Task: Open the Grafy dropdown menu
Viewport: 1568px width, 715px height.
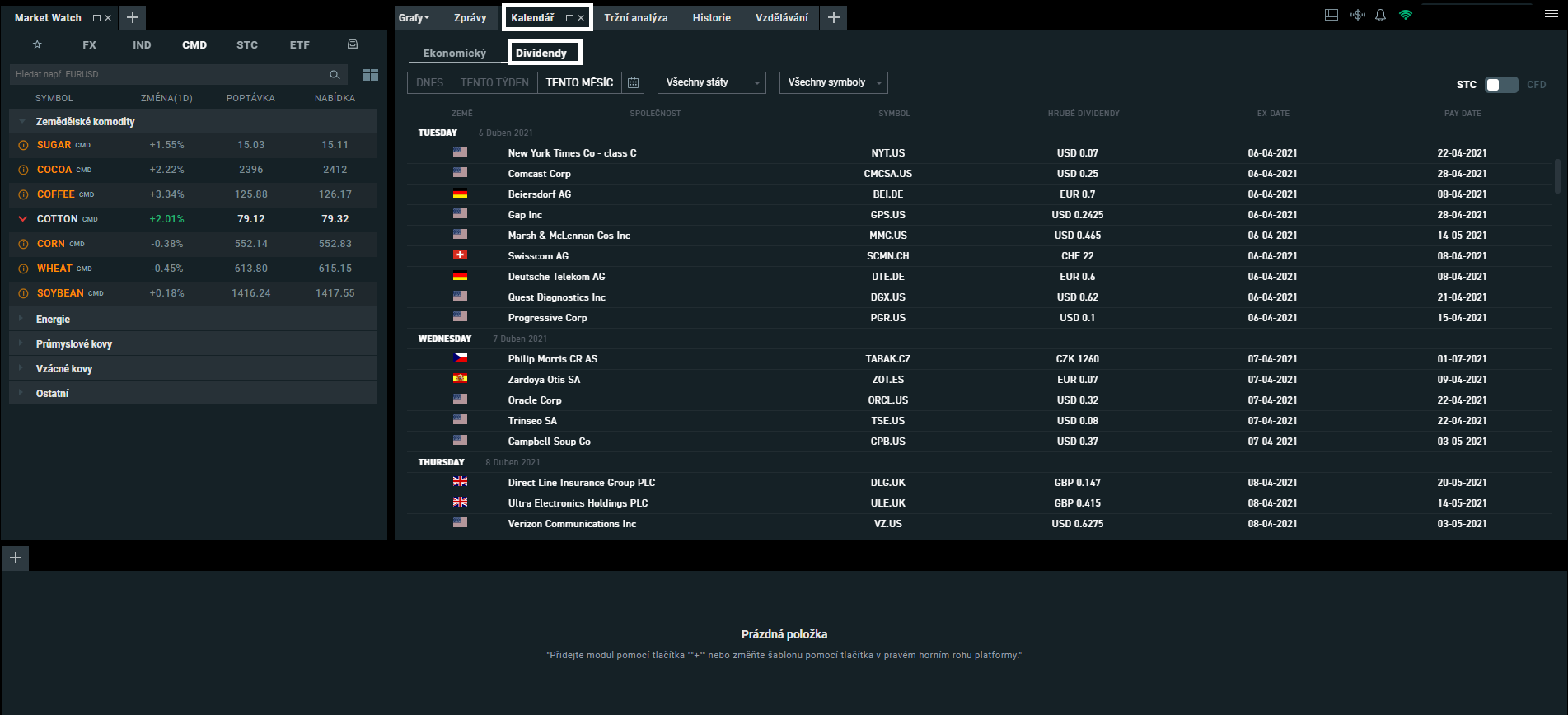Action: click(x=414, y=17)
